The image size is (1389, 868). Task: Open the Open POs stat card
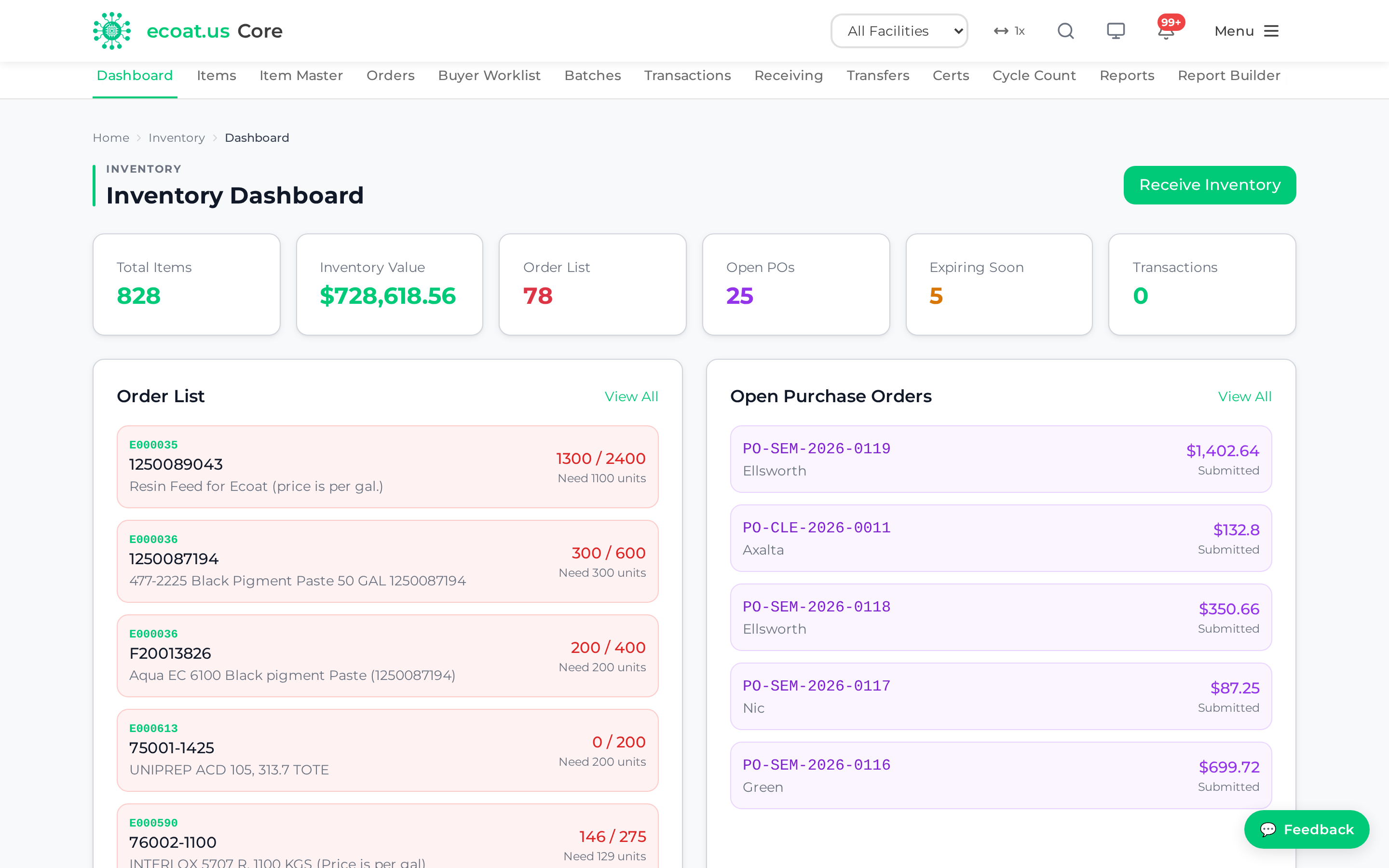coord(796,284)
